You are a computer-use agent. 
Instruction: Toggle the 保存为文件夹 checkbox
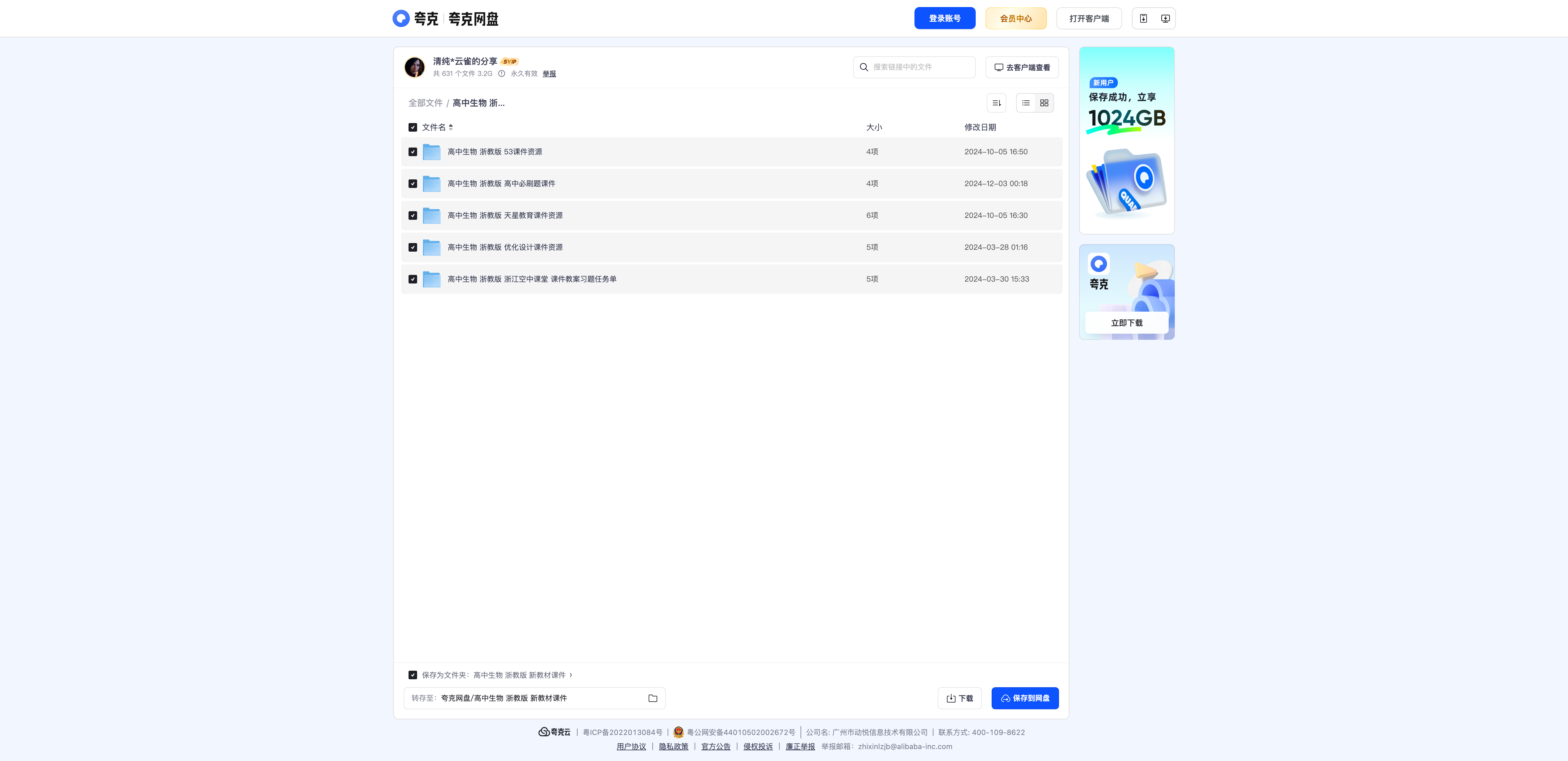tap(413, 675)
